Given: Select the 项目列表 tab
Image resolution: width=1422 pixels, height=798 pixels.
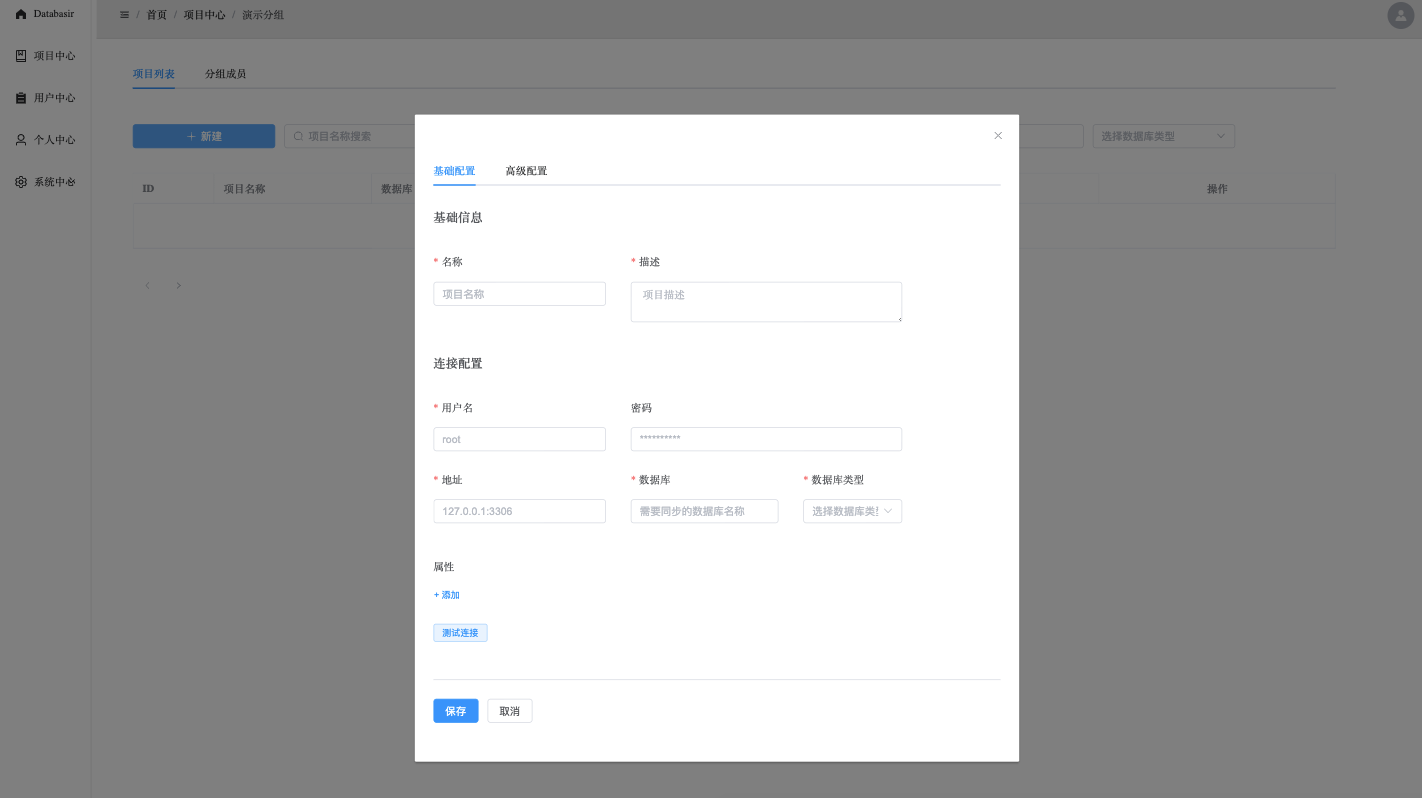Looking at the screenshot, I should [154, 74].
